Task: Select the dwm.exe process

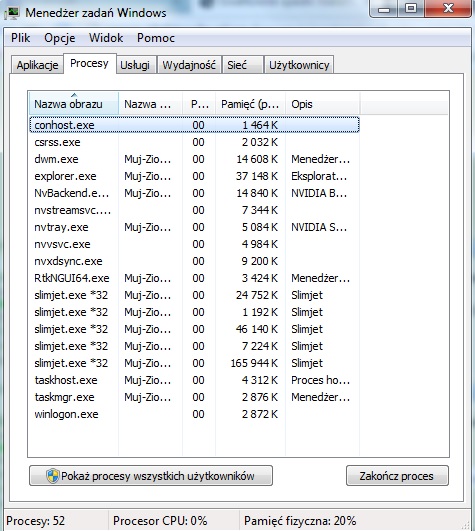Action: point(194,159)
